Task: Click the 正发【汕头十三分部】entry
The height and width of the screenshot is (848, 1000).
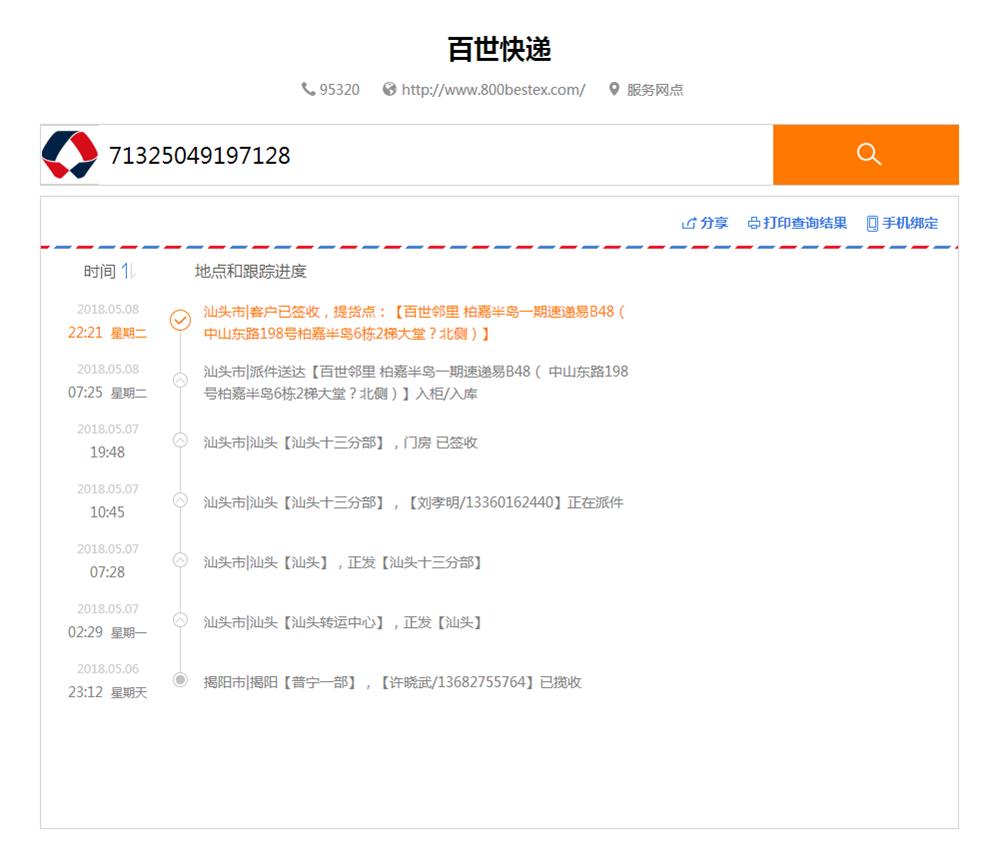Action: pos(343,562)
